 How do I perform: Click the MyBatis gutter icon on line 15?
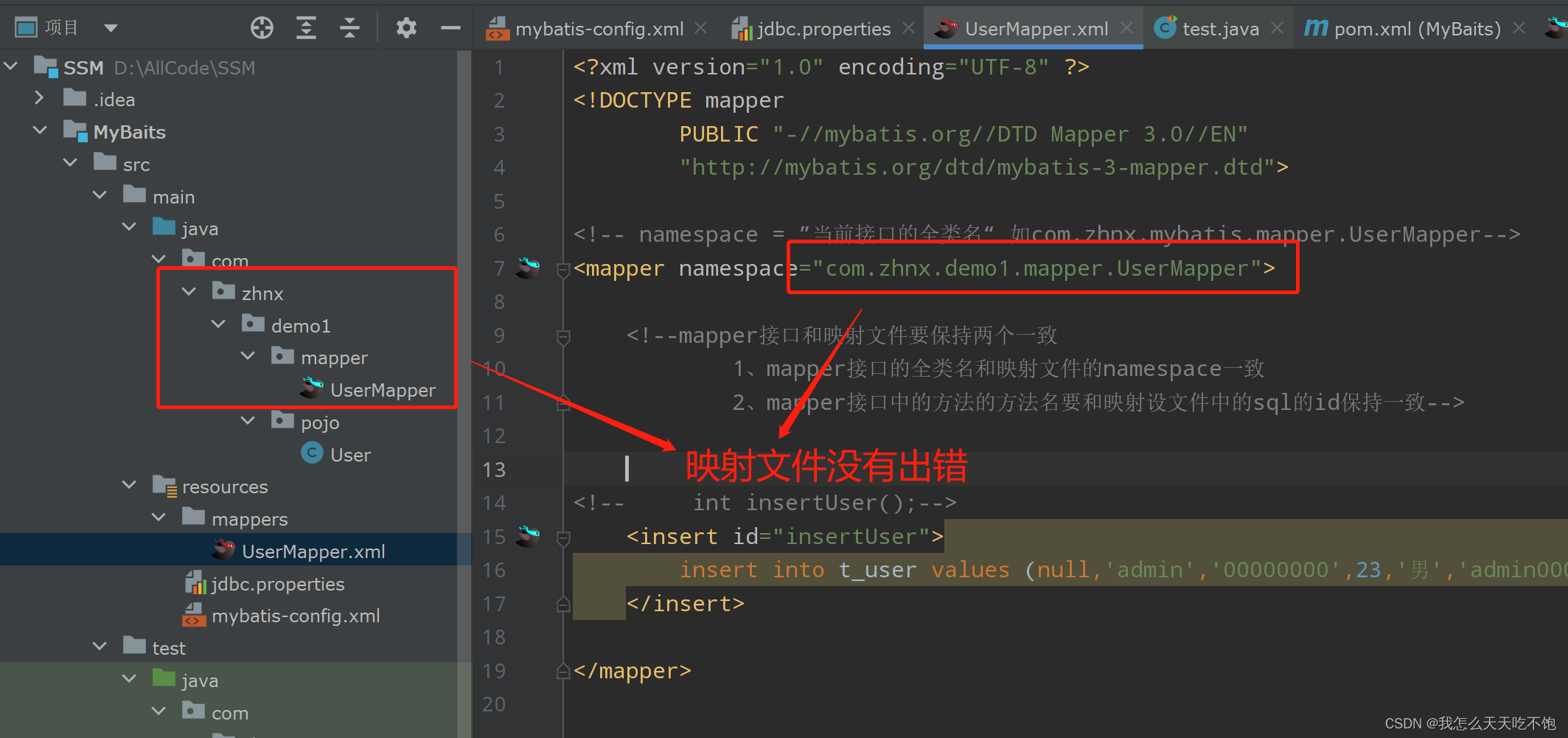(x=527, y=536)
